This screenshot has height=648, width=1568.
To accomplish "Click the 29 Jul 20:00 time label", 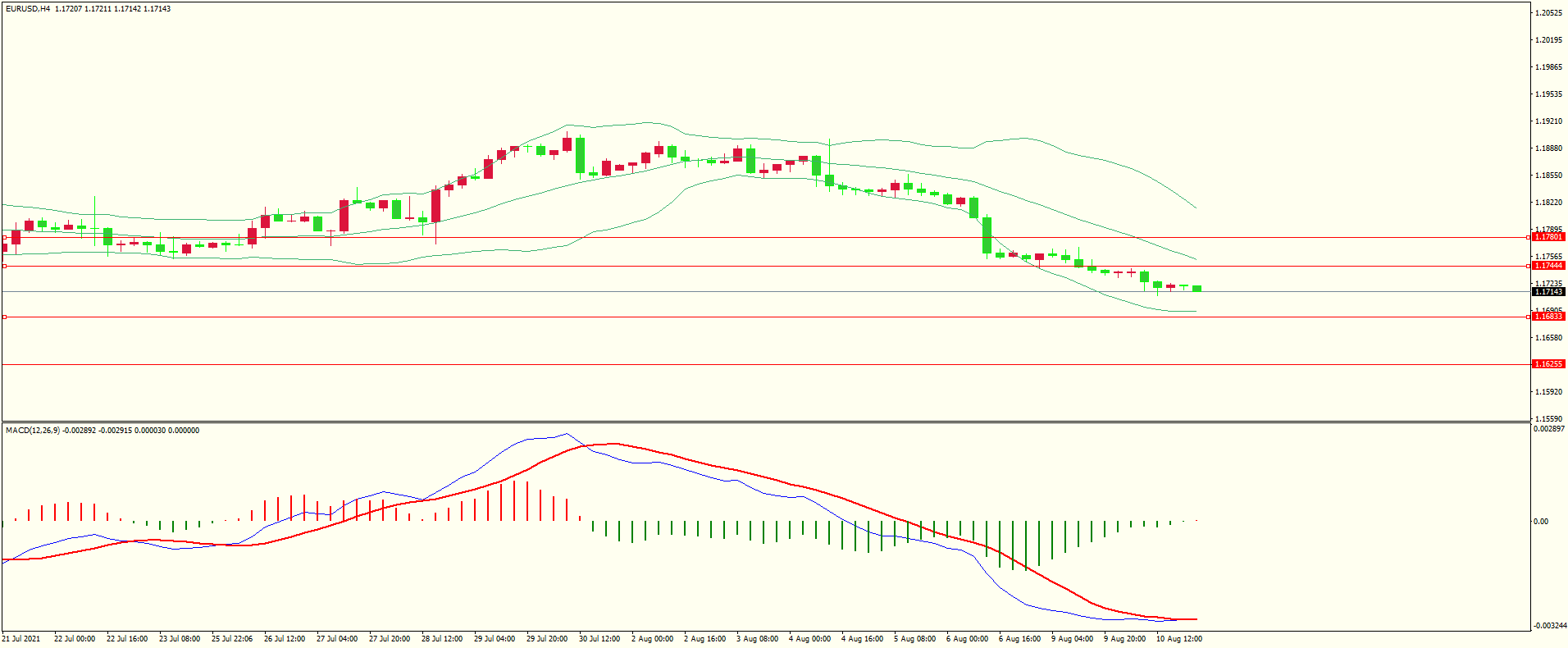I will (x=547, y=639).
